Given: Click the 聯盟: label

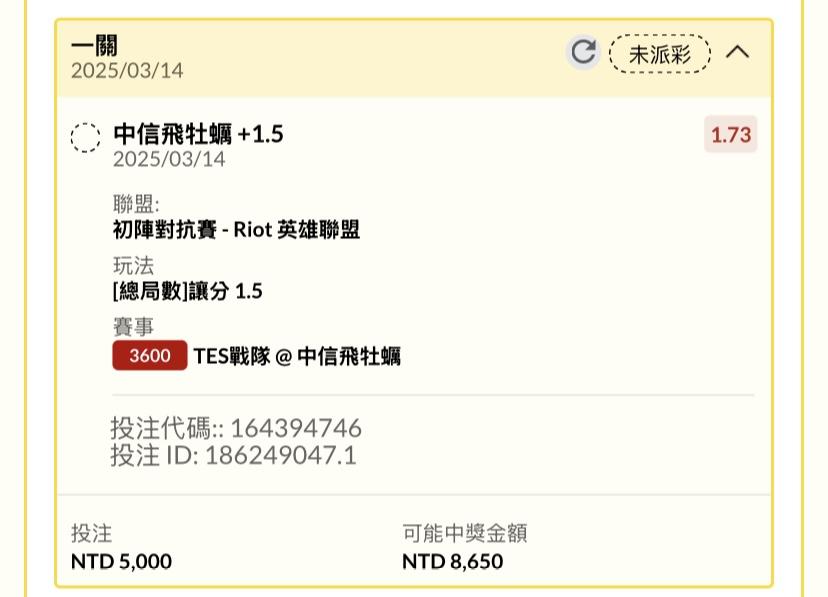Looking at the screenshot, I should [x=136, y=204].
